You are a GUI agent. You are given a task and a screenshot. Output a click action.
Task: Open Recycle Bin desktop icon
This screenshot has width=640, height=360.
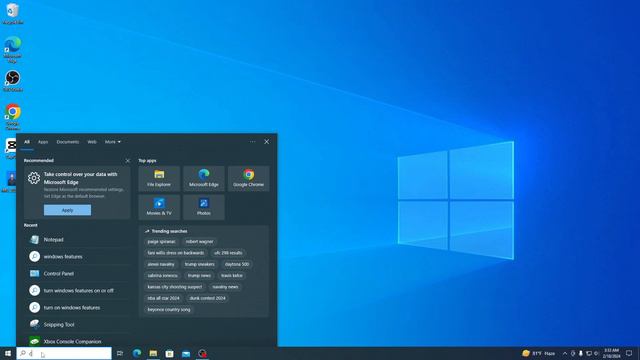[13, 13]
